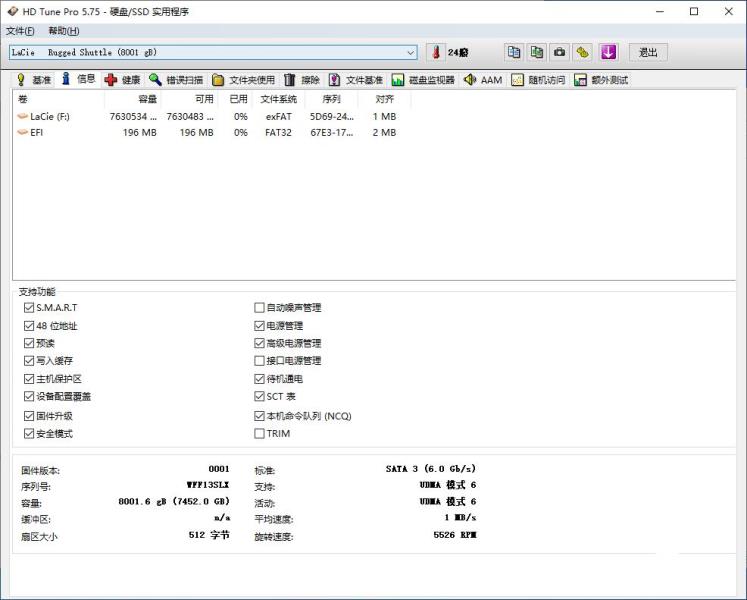747x600 pixels.
Task: Sort by the 可用 column header
Action: (x=190, y=99)
